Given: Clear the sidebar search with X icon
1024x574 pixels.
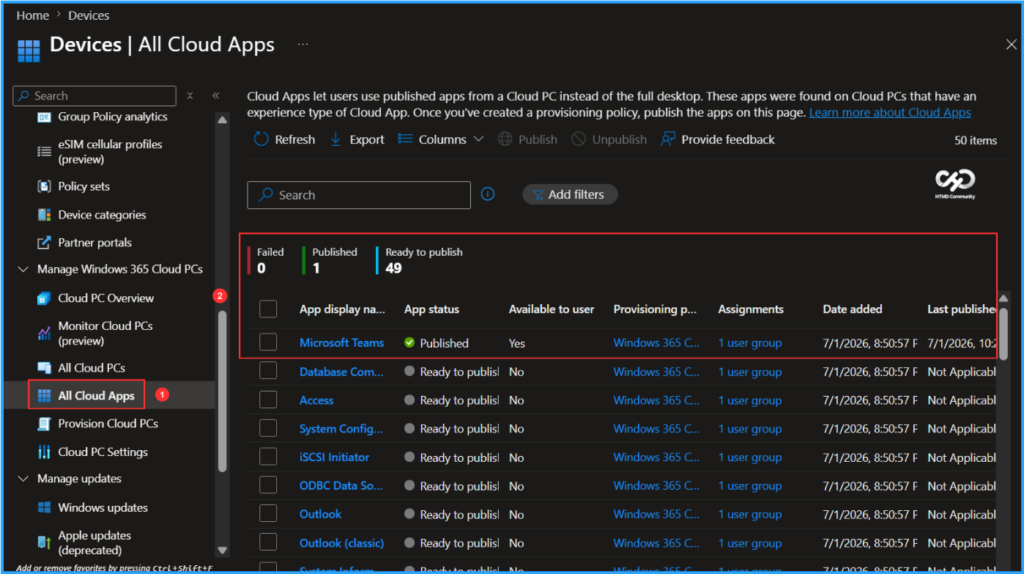Looking at the screenshot, I should tap(190, 95).
